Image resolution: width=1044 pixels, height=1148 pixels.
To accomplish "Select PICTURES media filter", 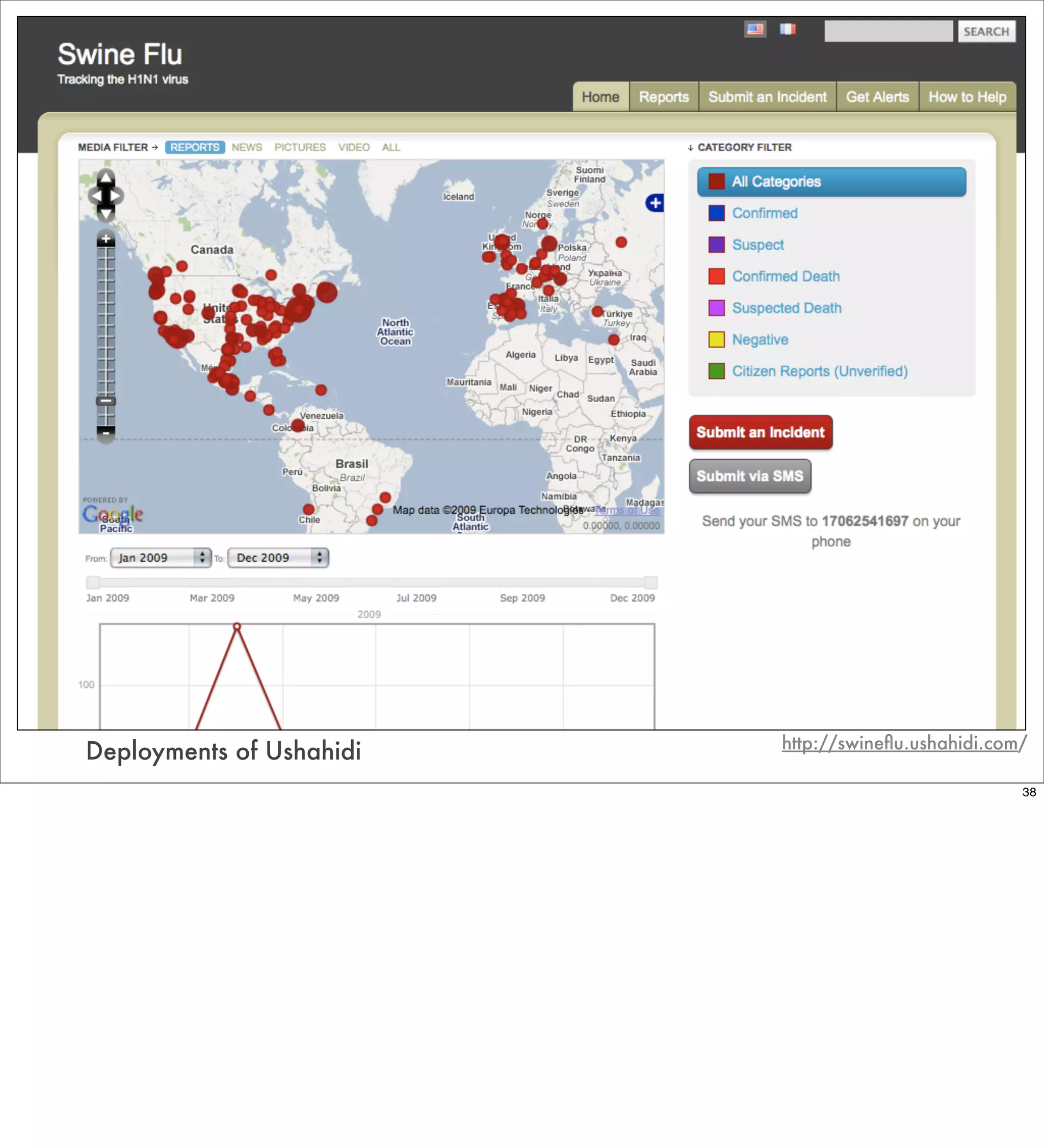I will [x=300, y=147].
